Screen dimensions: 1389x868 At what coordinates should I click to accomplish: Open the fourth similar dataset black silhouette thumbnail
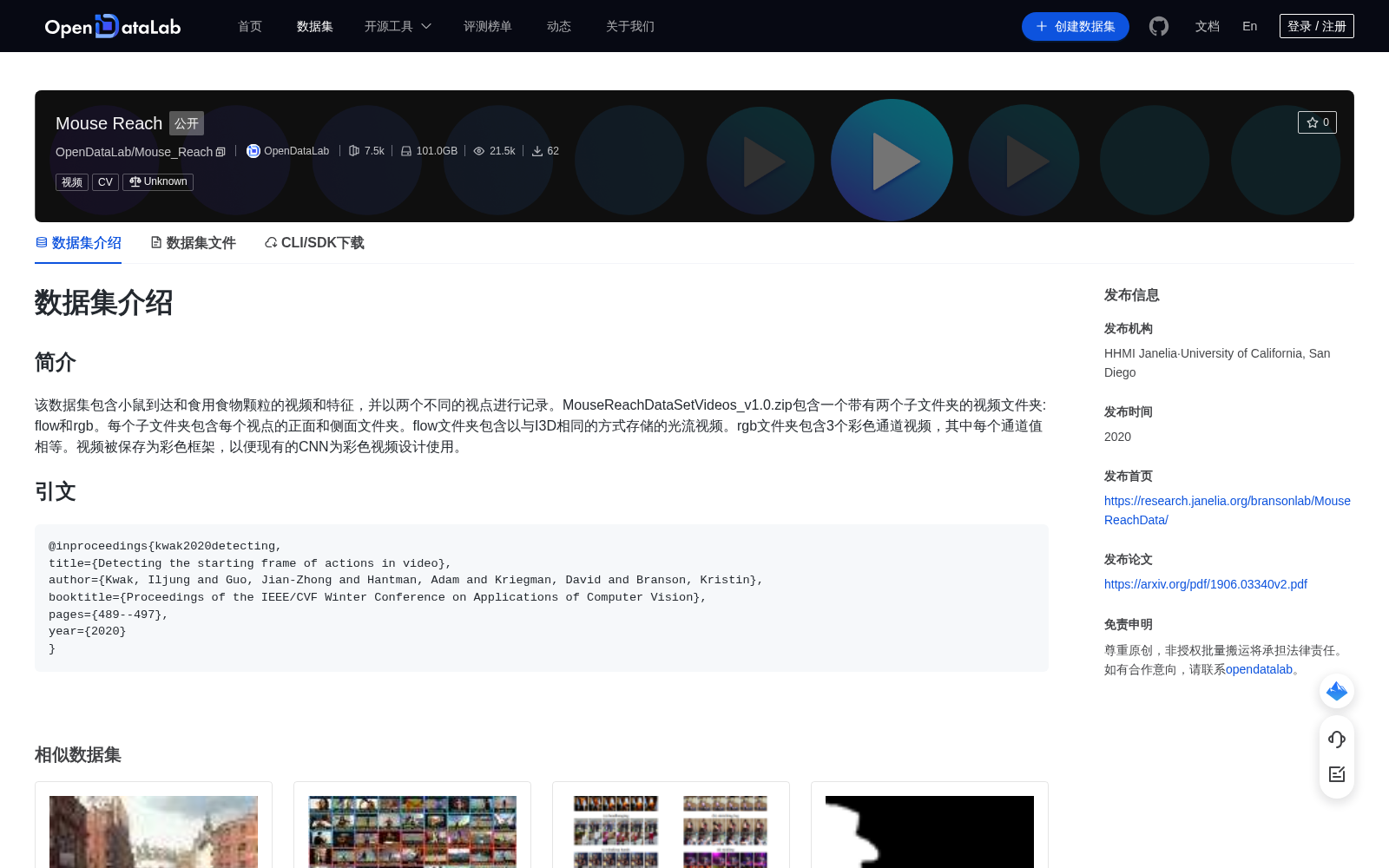930,832
